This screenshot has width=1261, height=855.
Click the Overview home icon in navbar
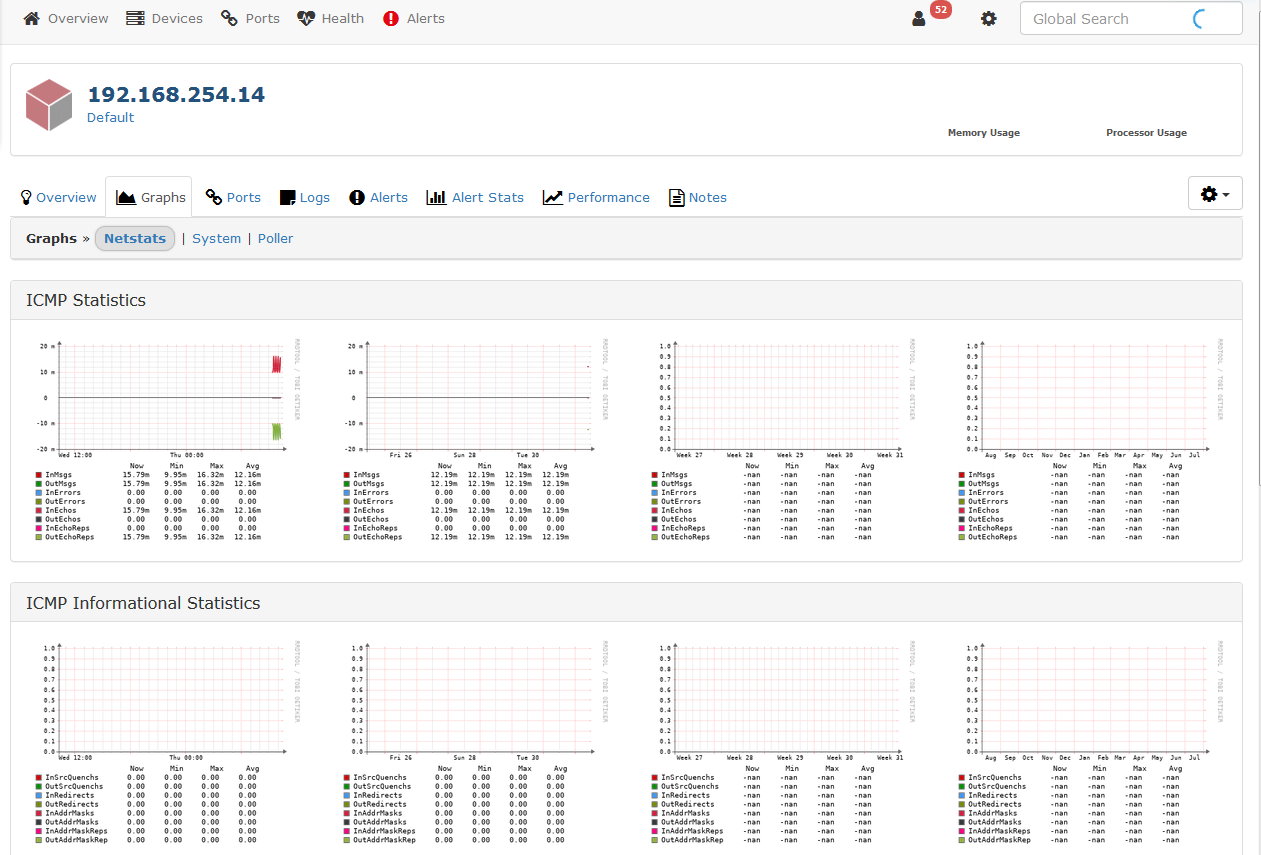pos(32,19)
